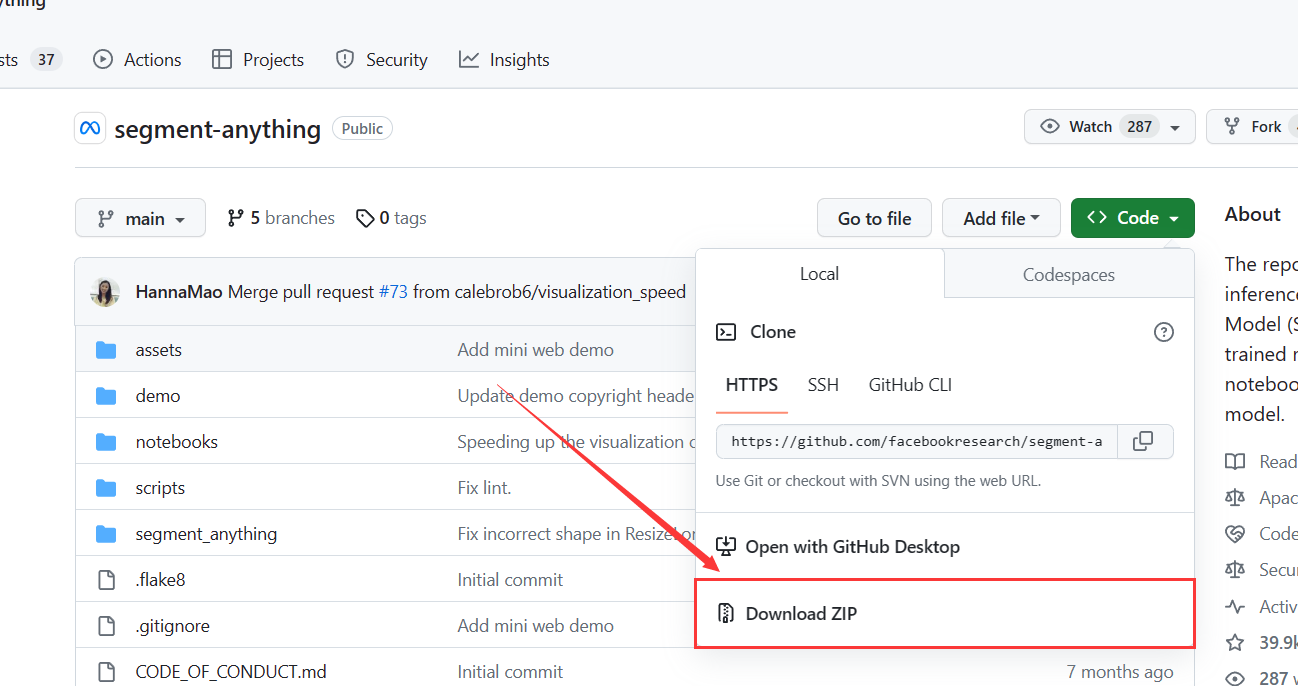Screen dimensions: 1298x686
Task: Open the CODE_OF_CONDUCT.md file
Action: click(x=231, y=672)
